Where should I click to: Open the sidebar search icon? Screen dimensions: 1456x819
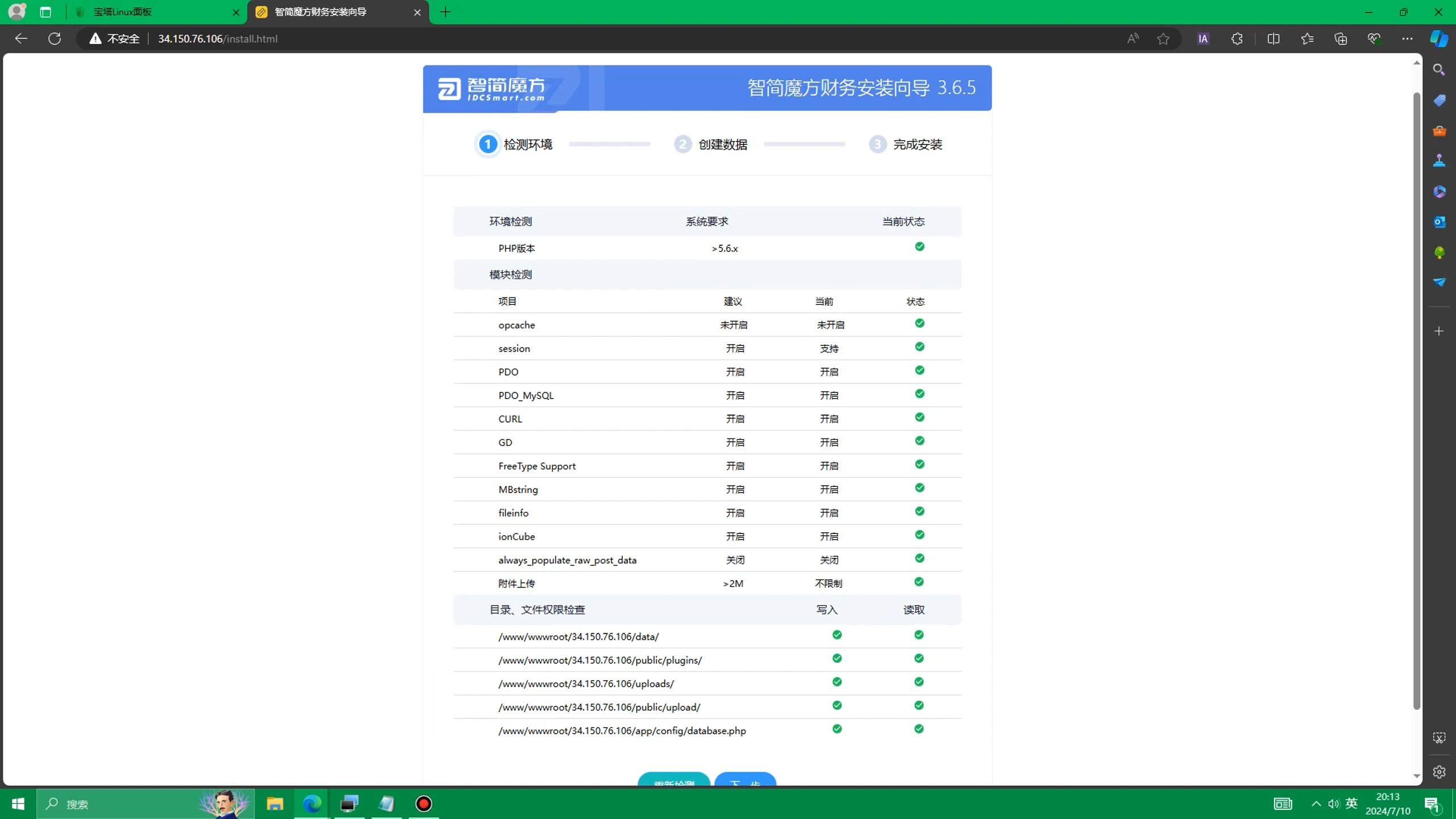(1439, 69)
